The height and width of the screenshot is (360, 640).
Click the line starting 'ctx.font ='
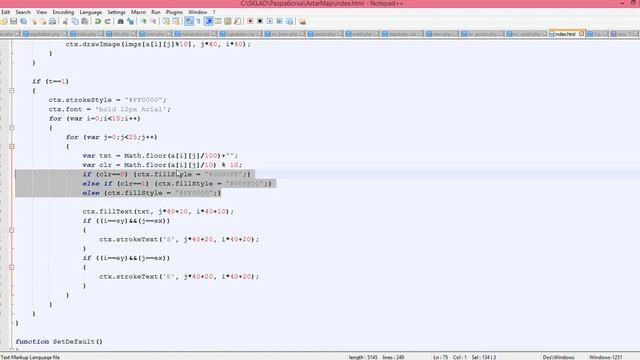pos(109,109)
